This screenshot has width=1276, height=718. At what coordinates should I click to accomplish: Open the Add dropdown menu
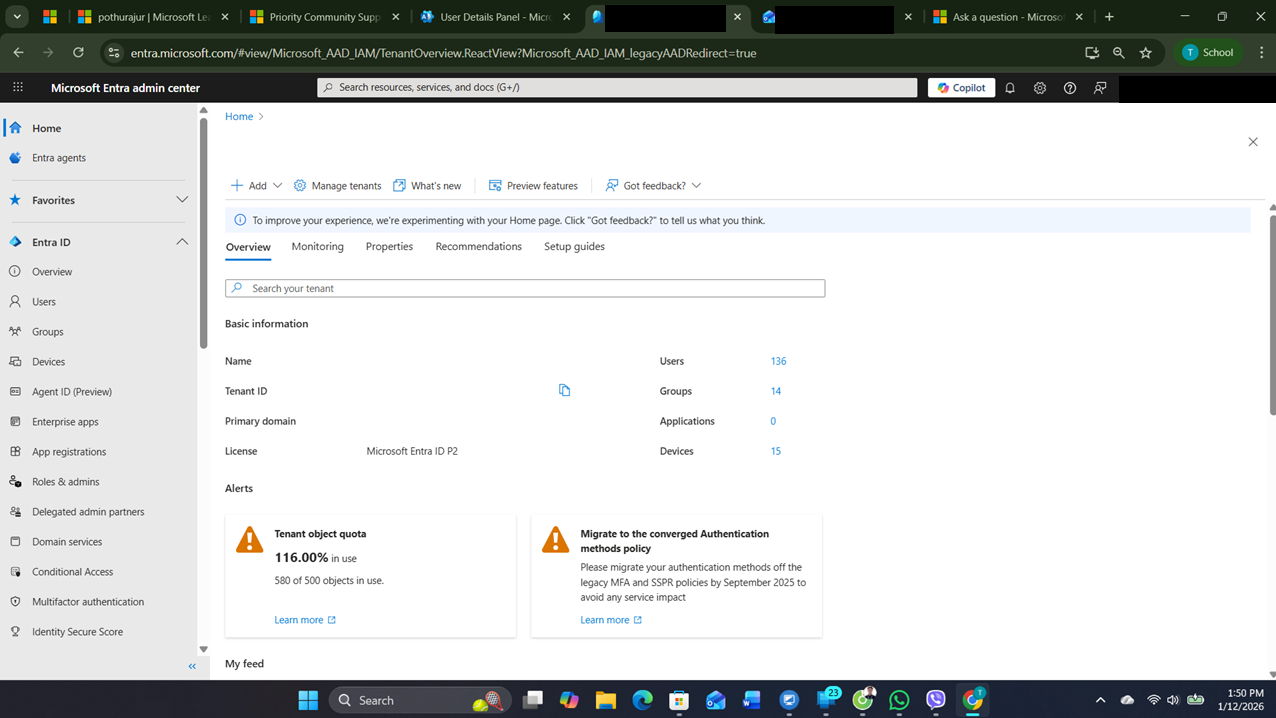pyautogui.click(x=256, y=186)
